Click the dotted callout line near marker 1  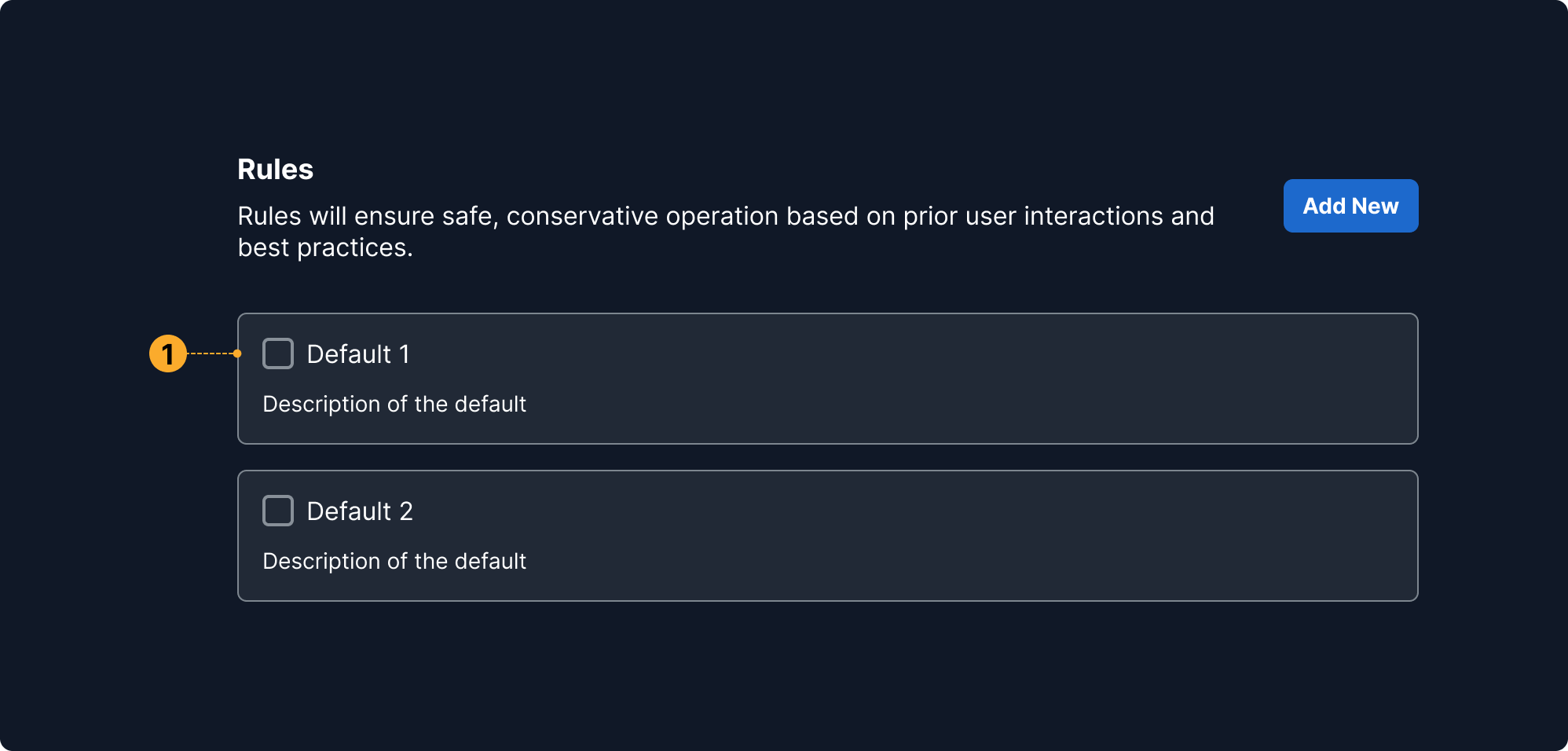coord(211,354)
